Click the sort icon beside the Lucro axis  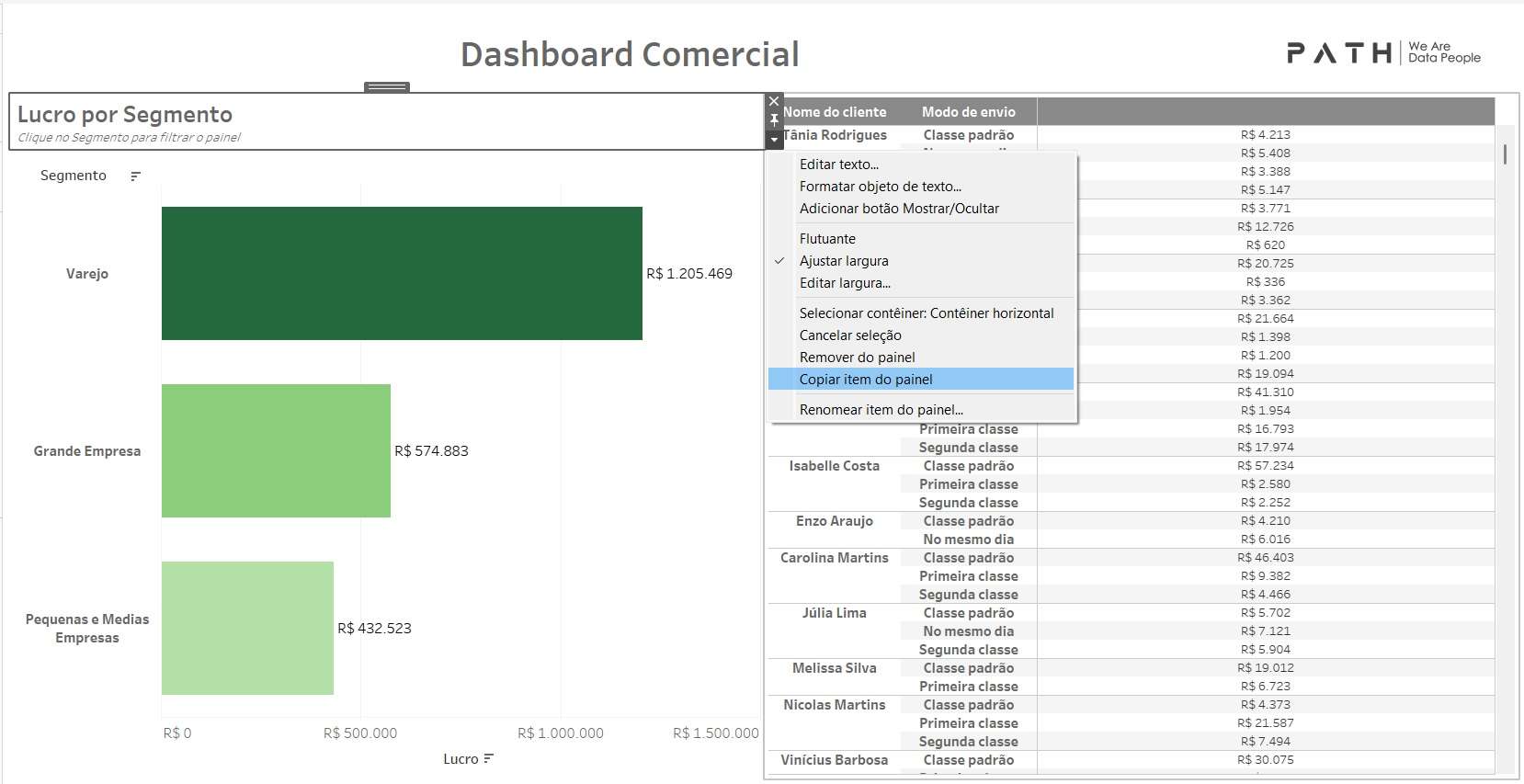488,759
